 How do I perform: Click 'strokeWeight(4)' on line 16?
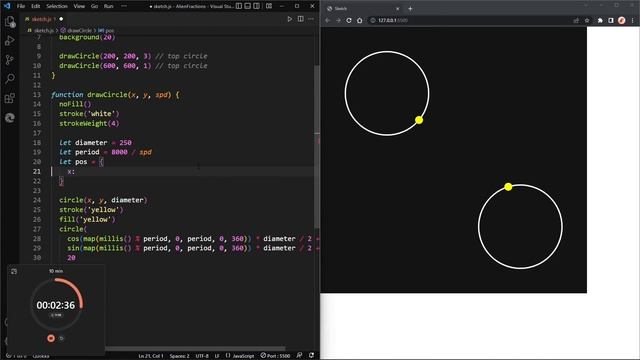89,123
